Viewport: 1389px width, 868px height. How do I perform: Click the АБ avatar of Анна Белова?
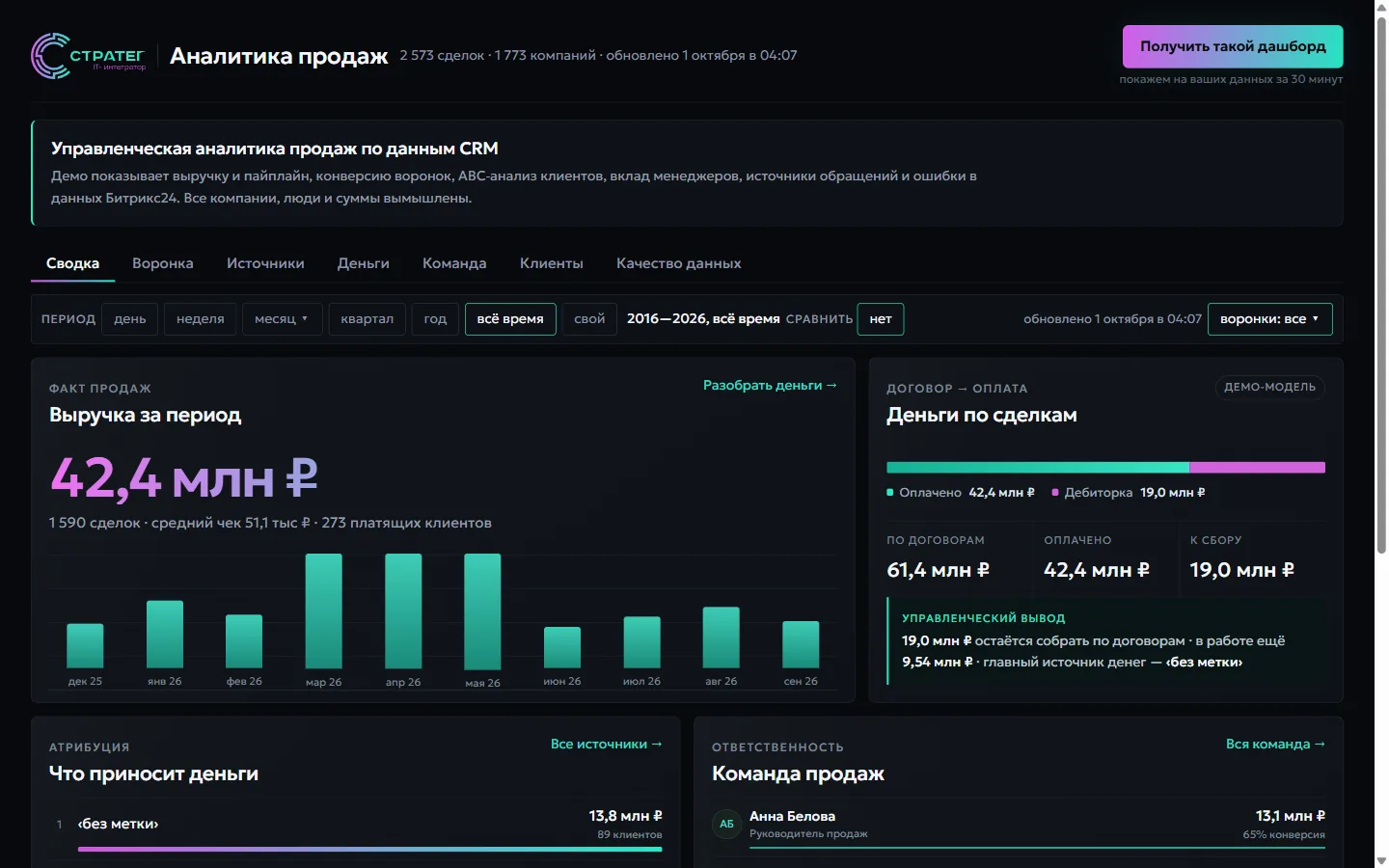(x=726, y=824)
